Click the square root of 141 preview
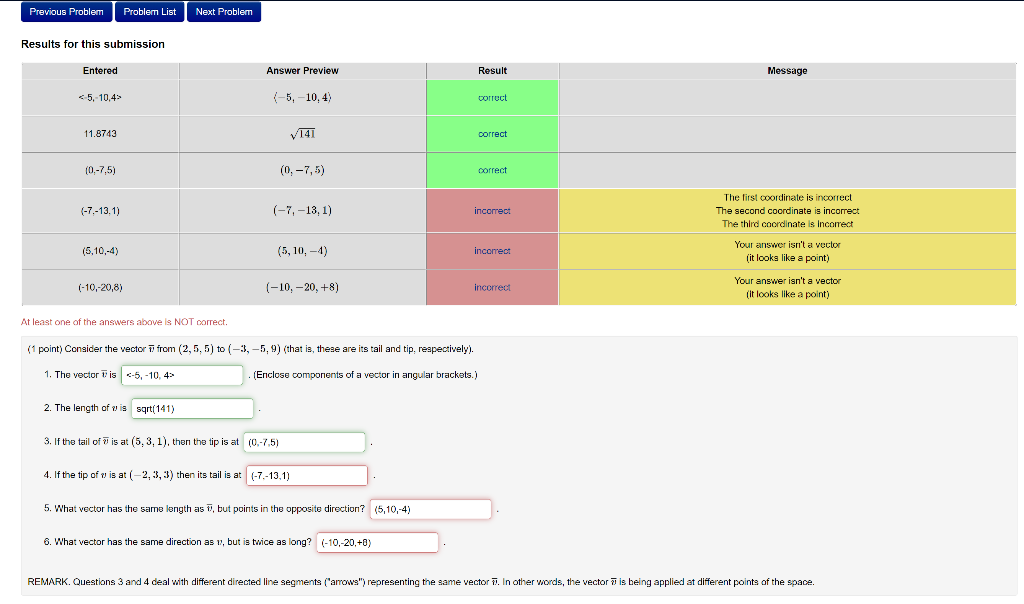The height and width of the screenshot is (604, 1024). 302,134
